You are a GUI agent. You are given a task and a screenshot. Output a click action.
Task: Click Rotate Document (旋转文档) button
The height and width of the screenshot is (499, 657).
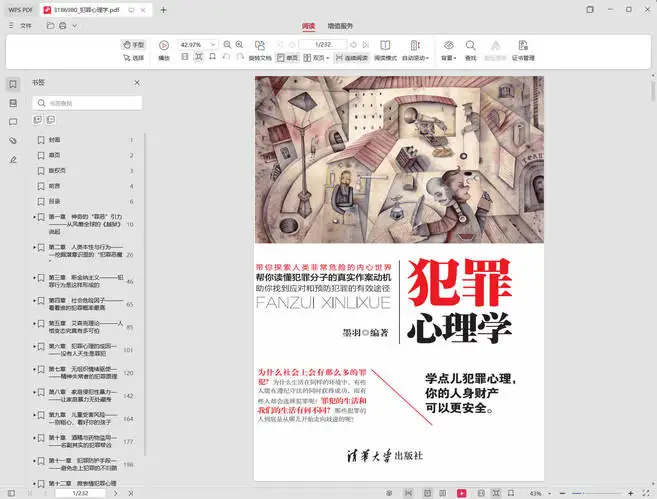coord(260,58)
